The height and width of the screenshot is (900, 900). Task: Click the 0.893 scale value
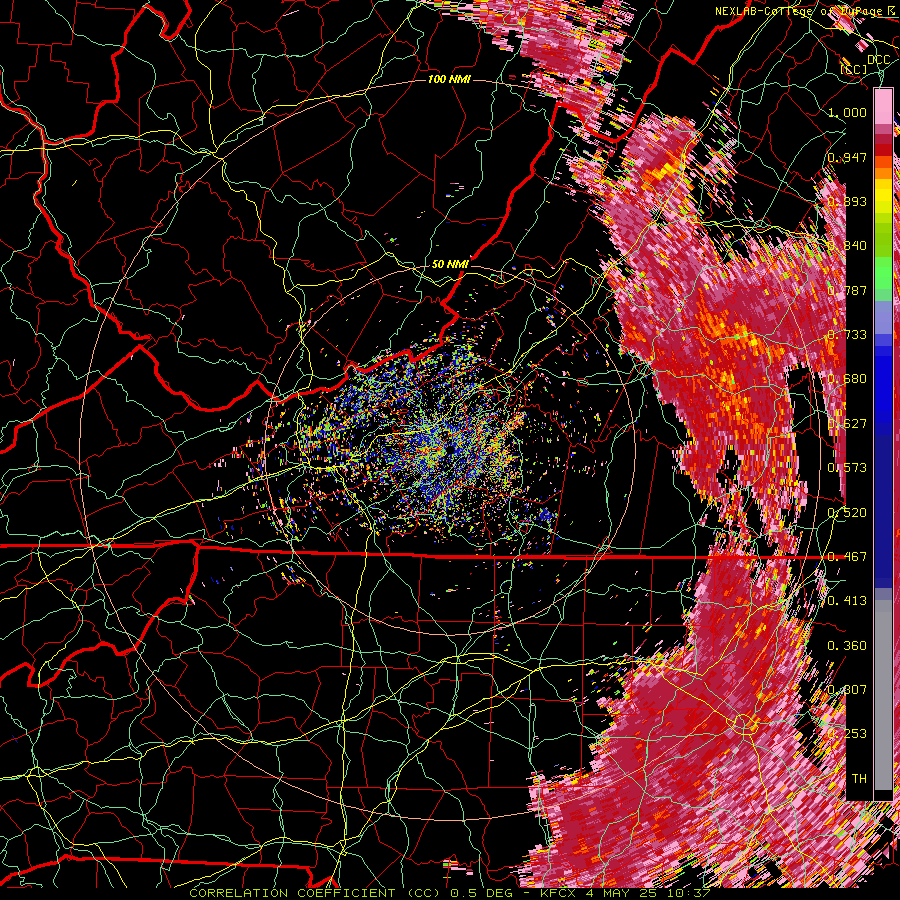pos(847,201)
